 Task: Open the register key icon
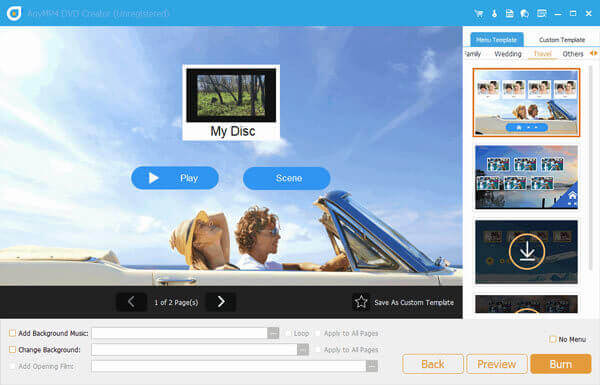tap(494, 14)
